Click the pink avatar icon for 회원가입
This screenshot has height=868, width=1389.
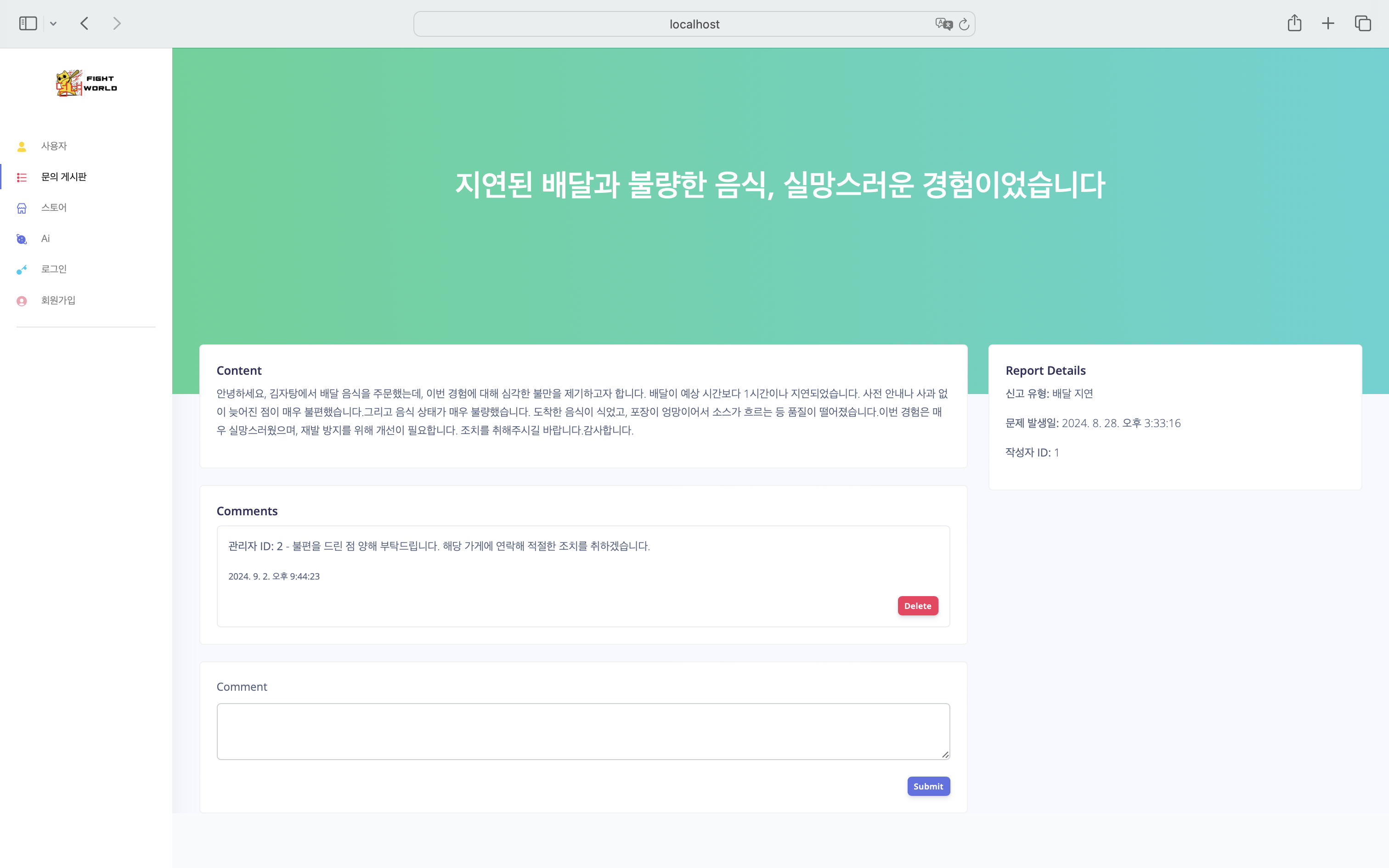click(x=22, y=301)
